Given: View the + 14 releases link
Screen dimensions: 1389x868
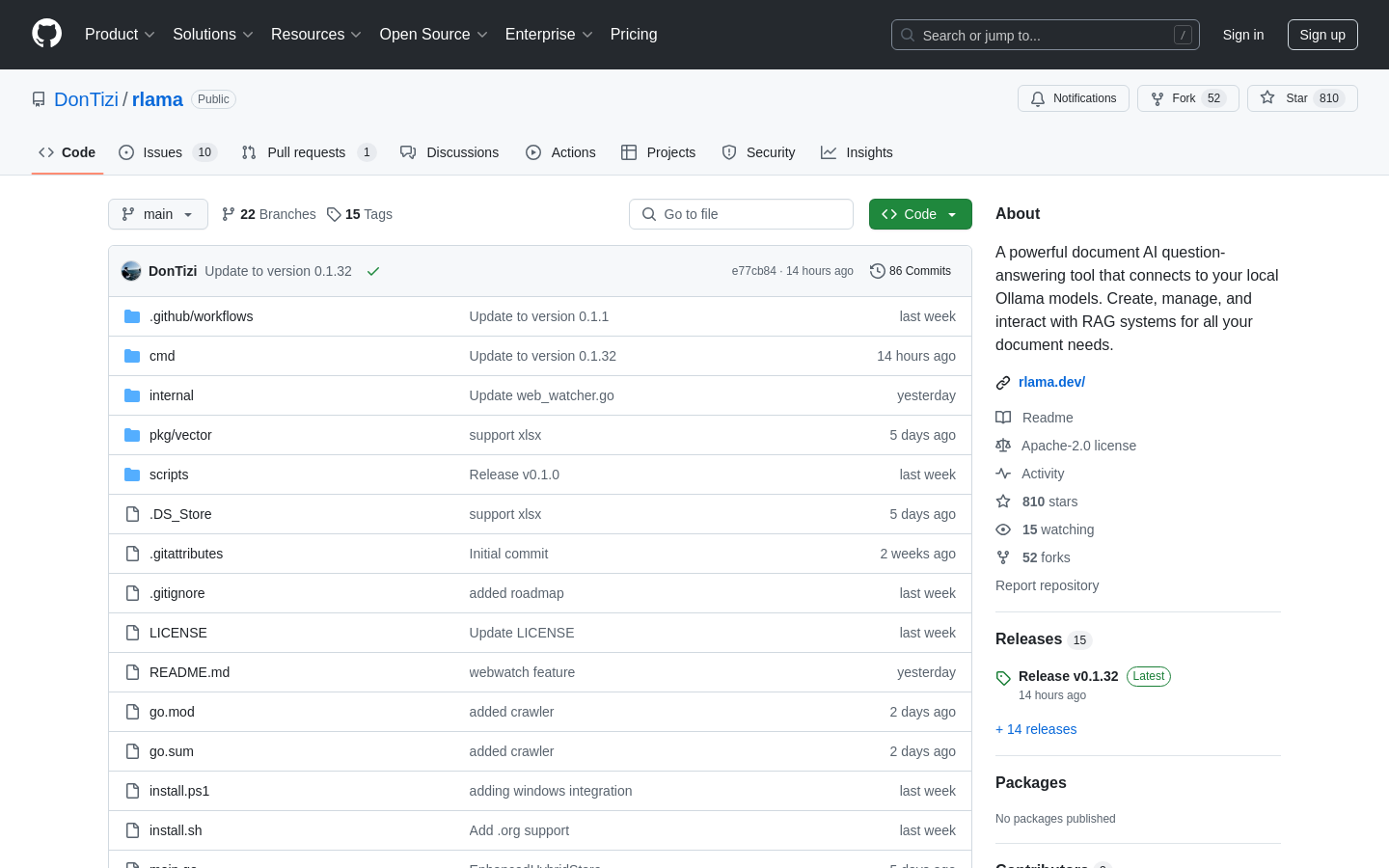Looking at the screenshot, I should click(x=1036, y=729).
